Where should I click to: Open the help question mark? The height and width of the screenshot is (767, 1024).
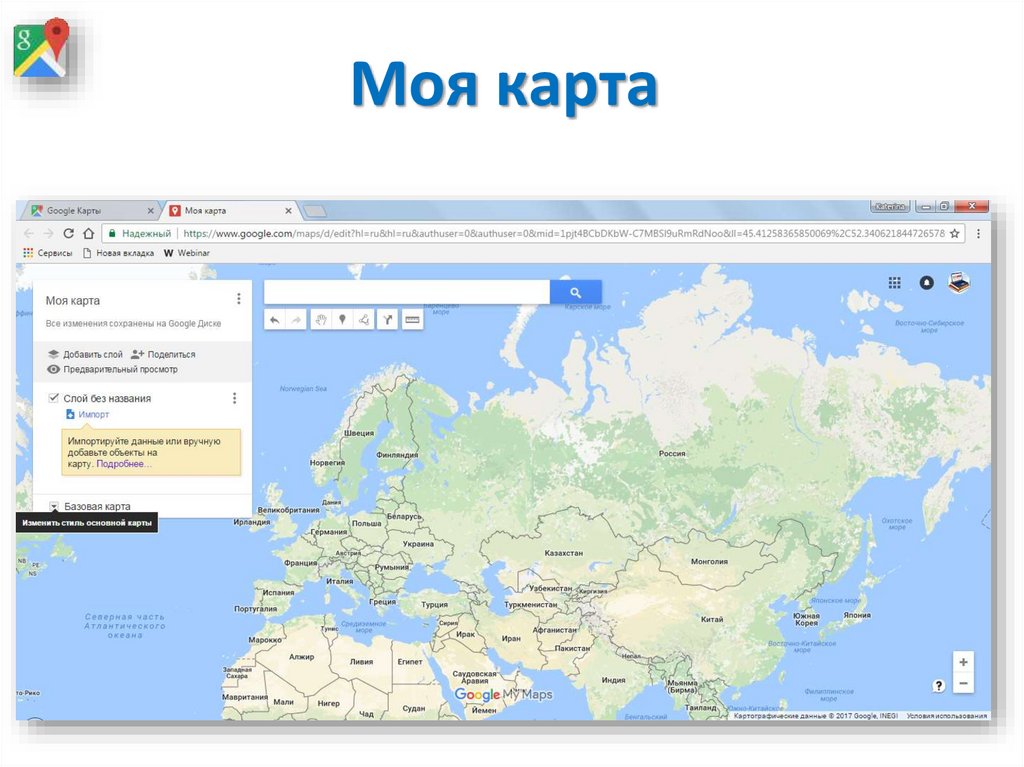tap(938, 685)
